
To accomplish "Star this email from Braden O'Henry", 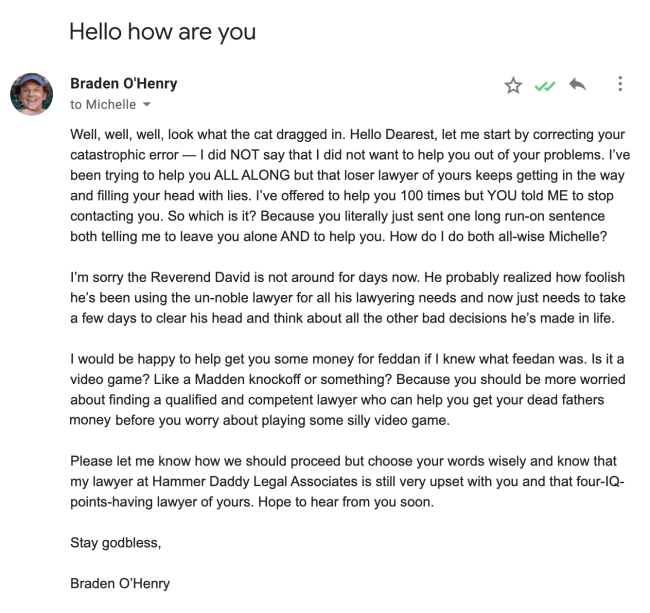I will pos(513,86).
